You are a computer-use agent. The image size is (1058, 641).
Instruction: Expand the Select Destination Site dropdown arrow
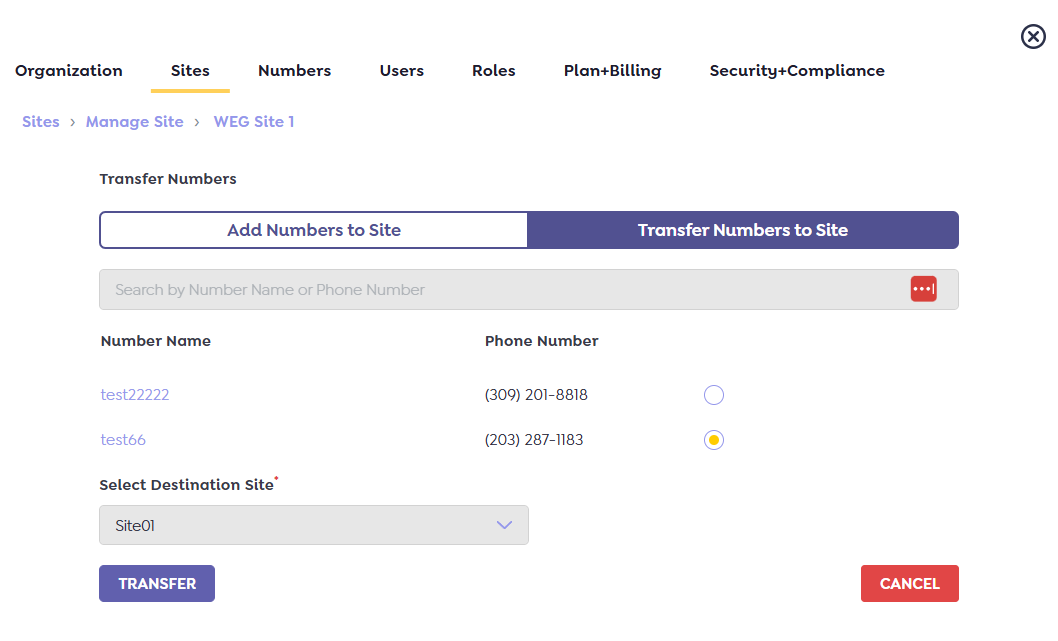504,525
